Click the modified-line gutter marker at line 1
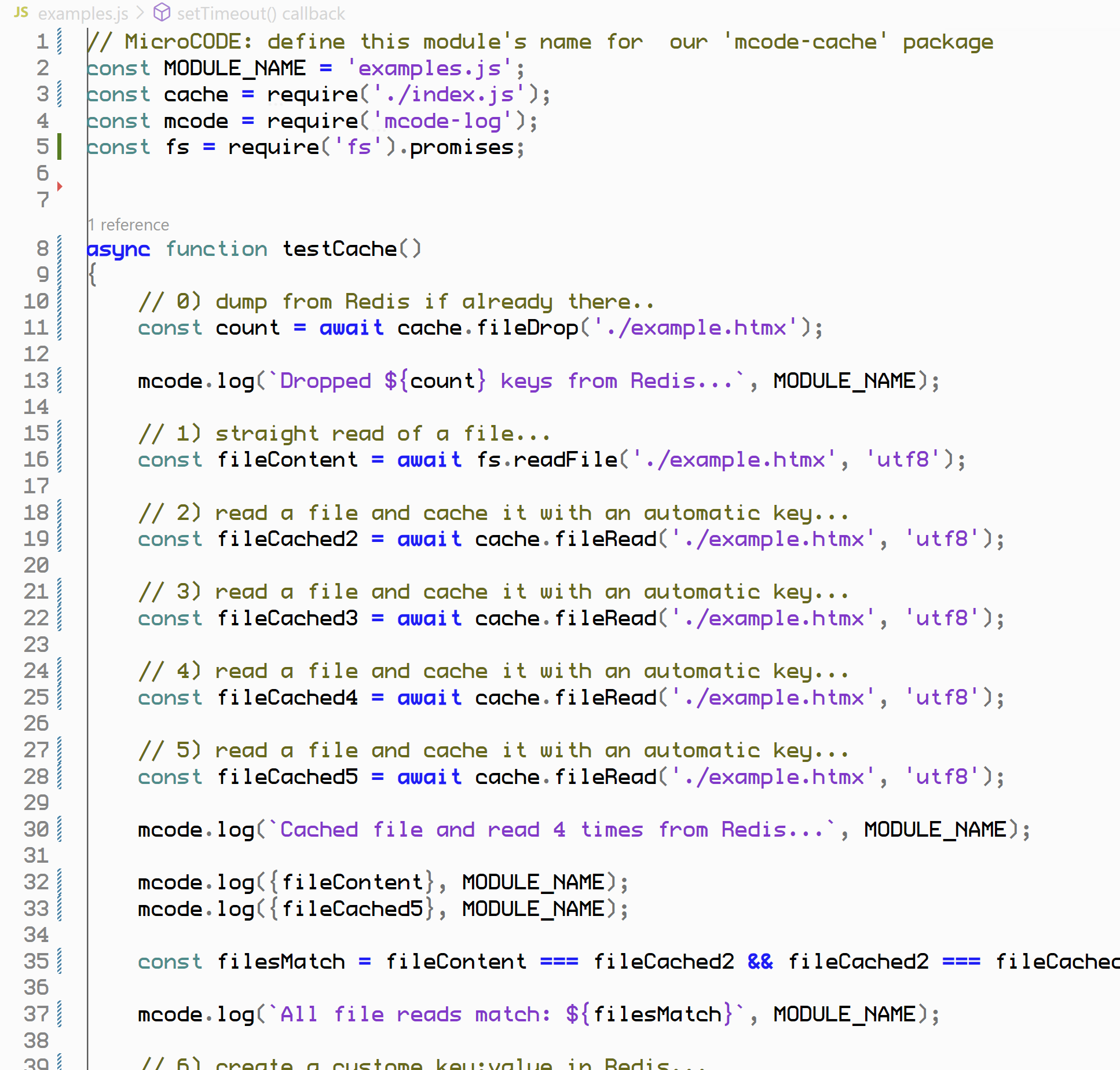The image size is (1120, 1070). pyautogui.click(x=59, y=42)
